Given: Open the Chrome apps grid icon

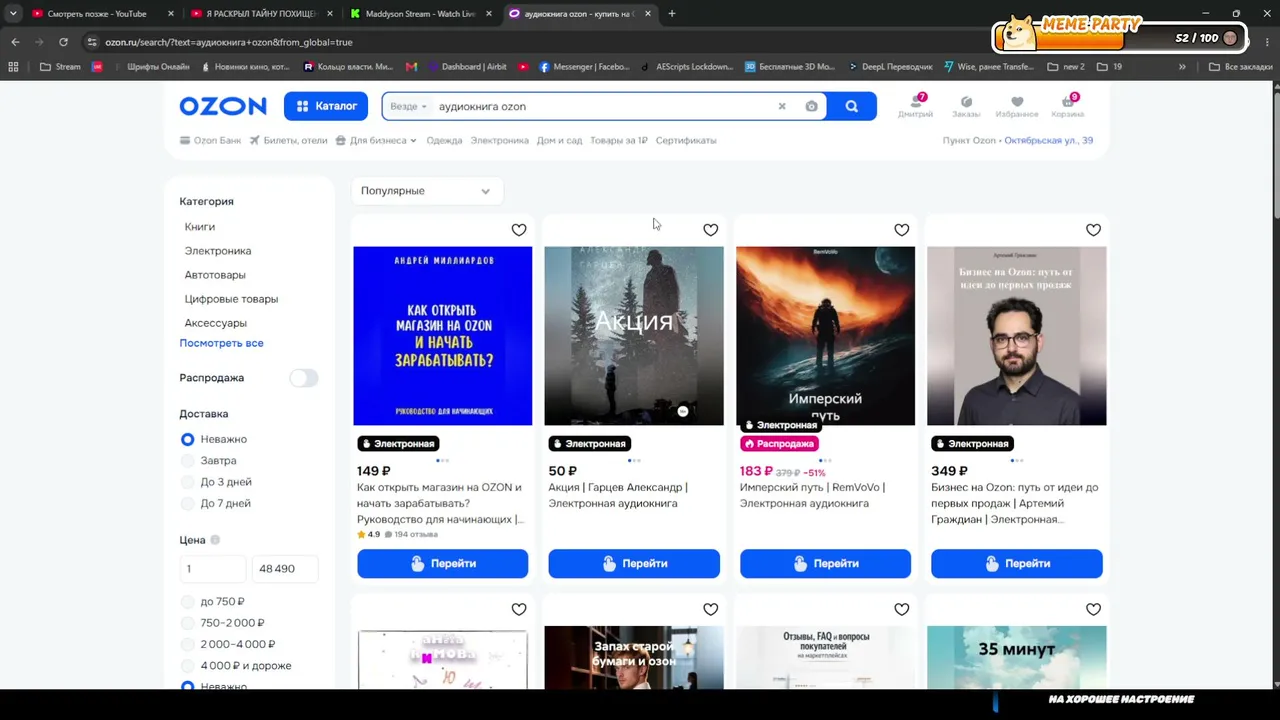Looking at the screenshot, I should 13,67.
